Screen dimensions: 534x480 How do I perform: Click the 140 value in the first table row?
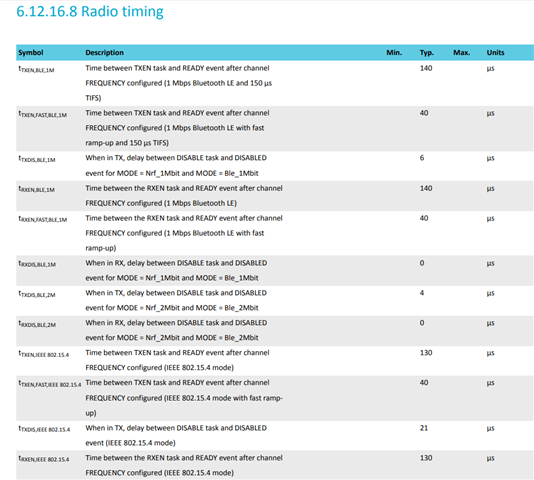point(426,68)
